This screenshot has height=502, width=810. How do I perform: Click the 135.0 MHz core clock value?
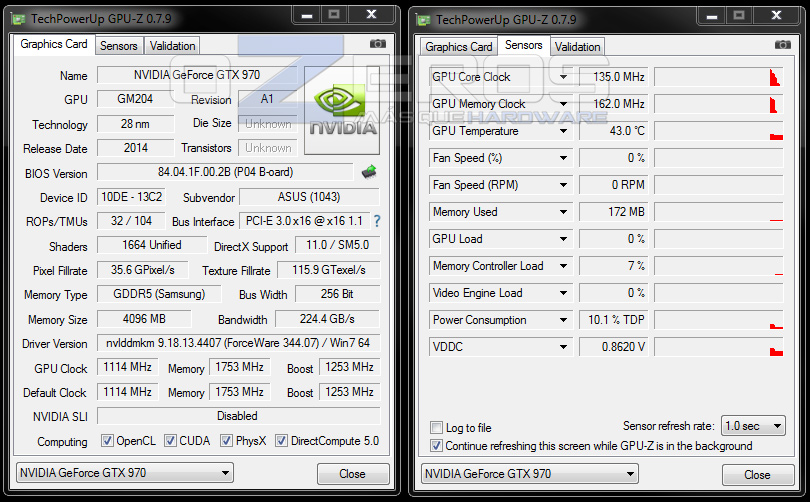(x=614, y=77)
